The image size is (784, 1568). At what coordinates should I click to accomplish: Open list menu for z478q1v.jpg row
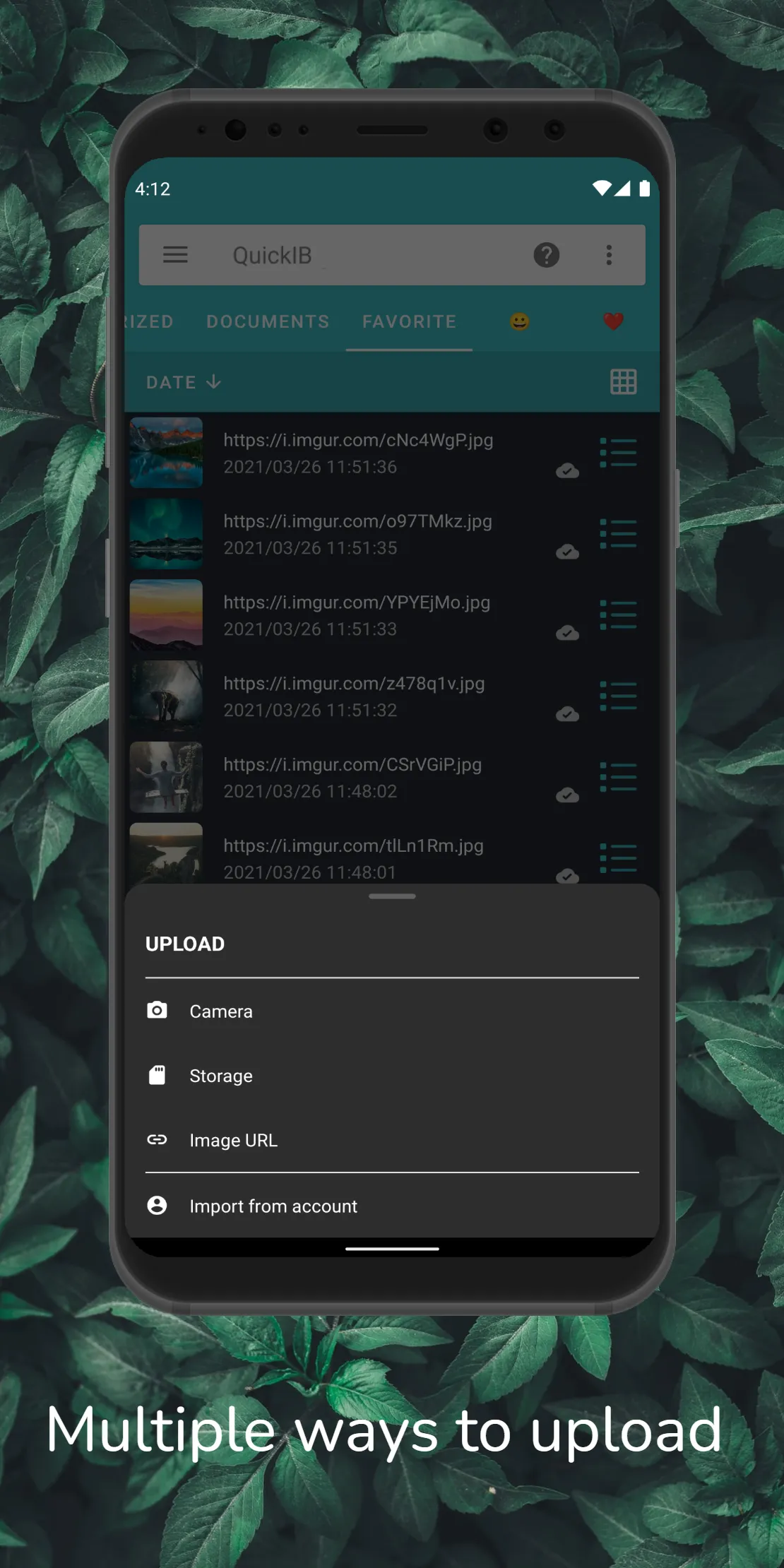pyautogui.click(x=618, y=696)
